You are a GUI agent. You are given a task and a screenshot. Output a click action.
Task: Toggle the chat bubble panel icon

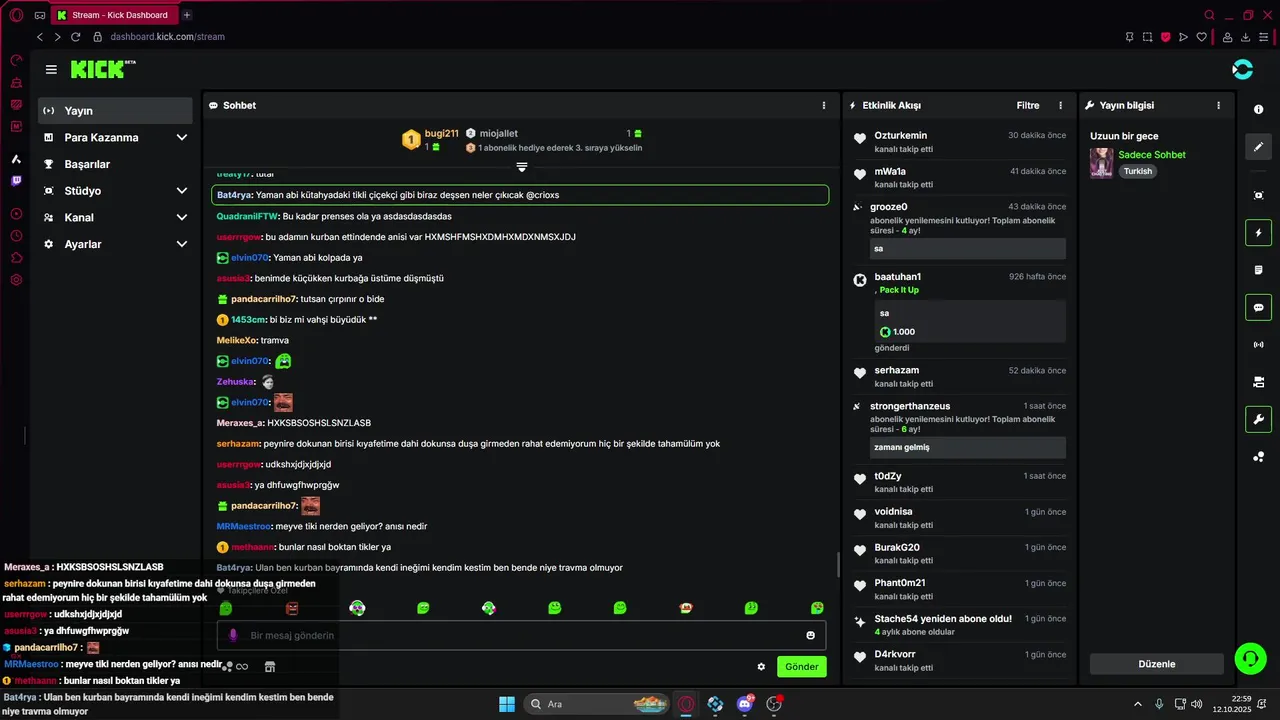pyautogui.click(x=1258, y=307)
